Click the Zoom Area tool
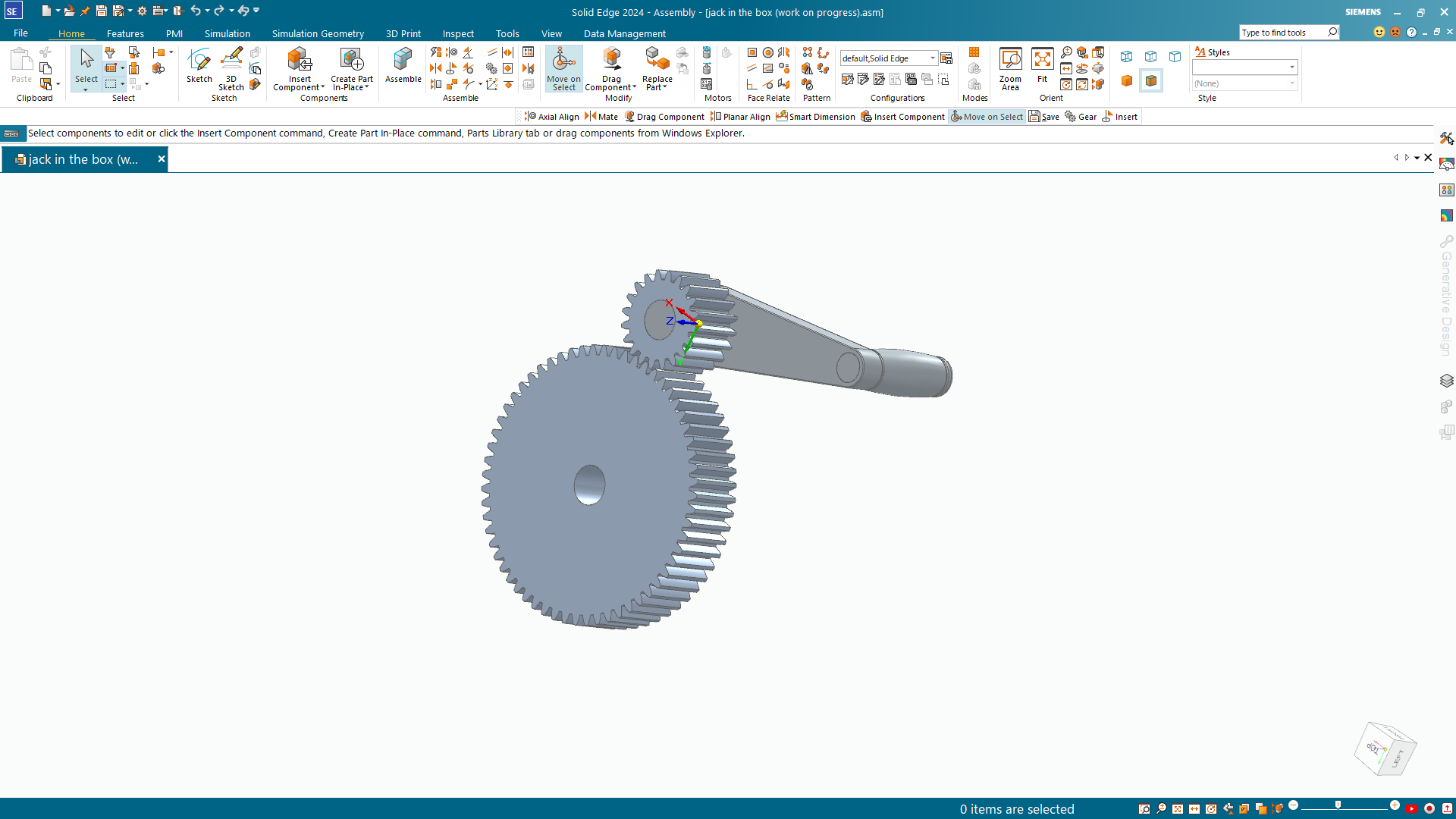The width and height of the screenshot is (1456, 819). point(1010,60)
